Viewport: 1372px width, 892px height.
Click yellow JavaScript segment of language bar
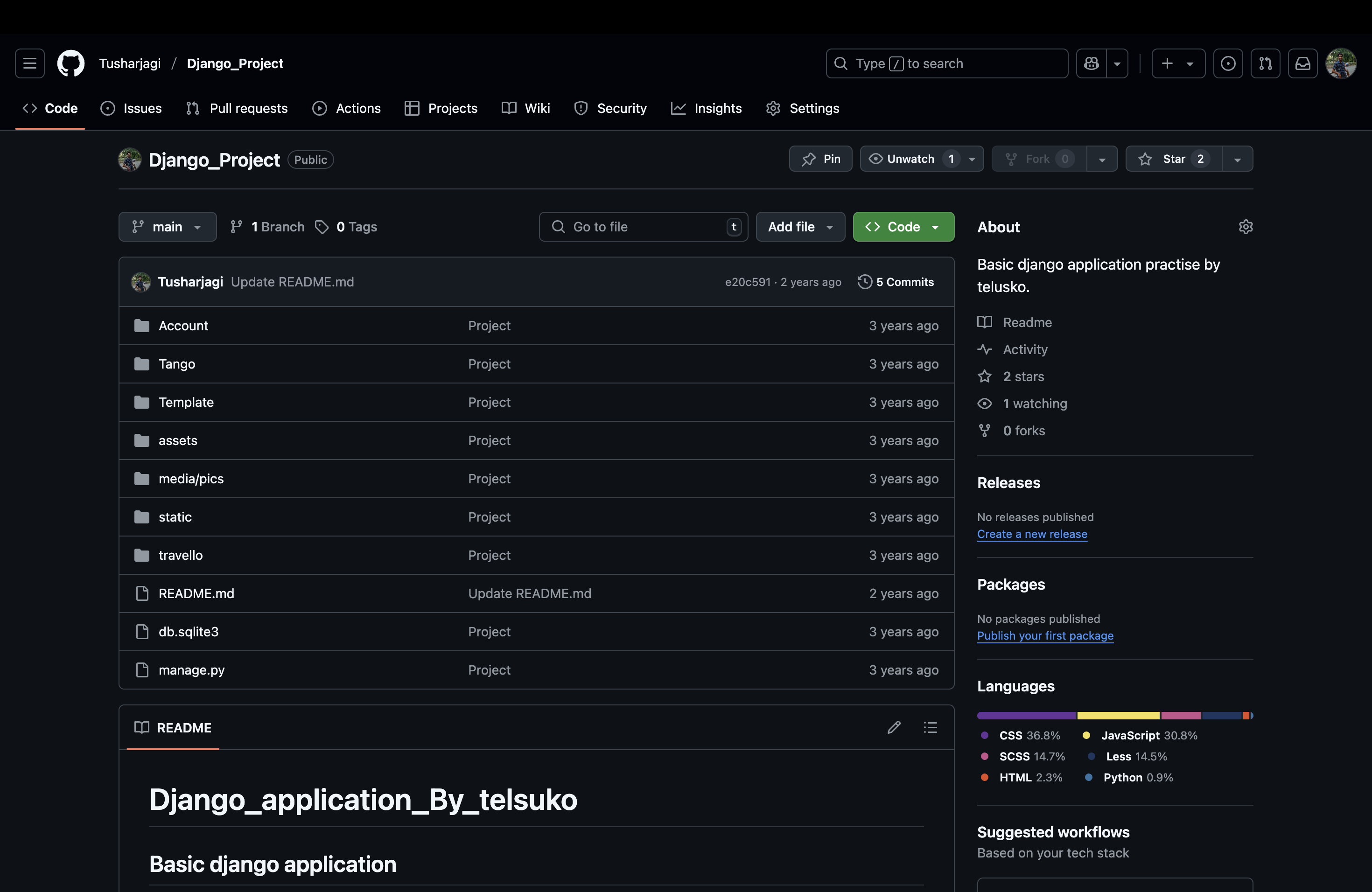pyautogui.click(x=1118, y=716)
